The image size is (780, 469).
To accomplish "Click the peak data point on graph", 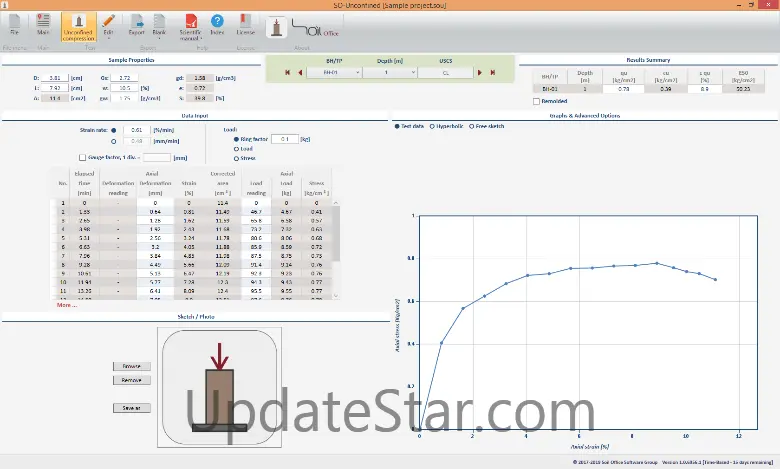I will (x=657, y=263).
